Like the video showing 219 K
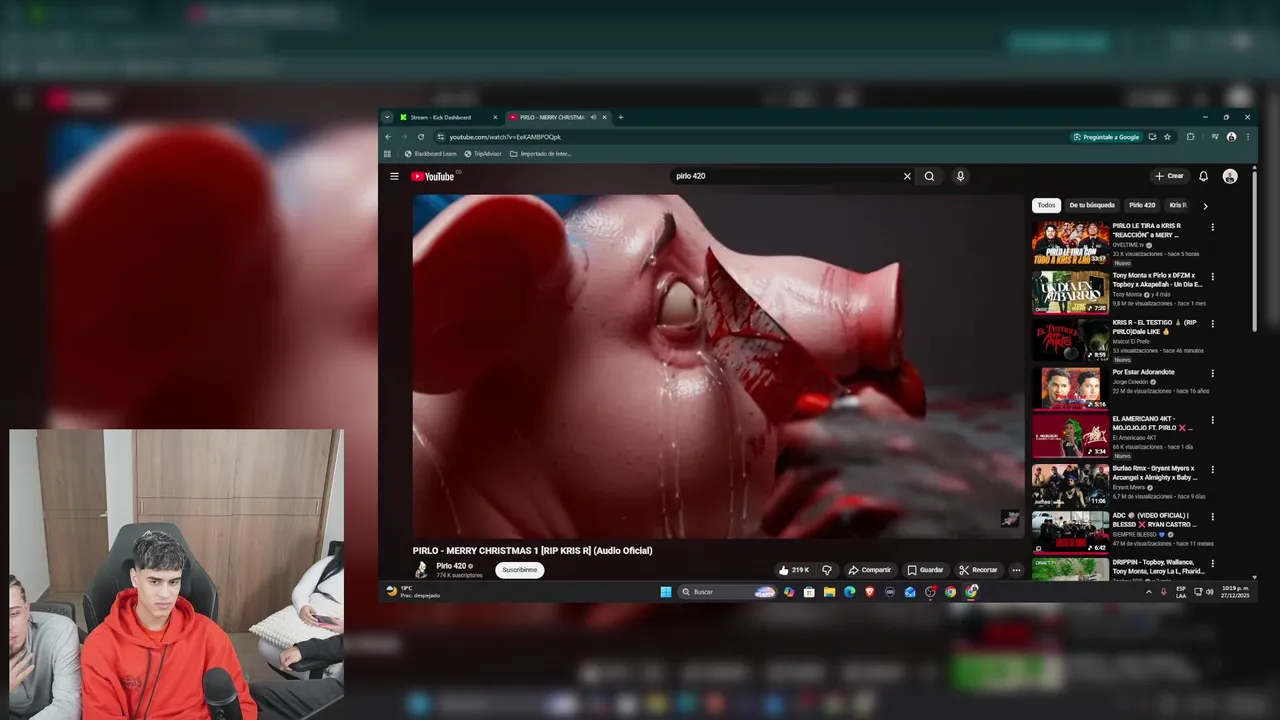This screenshot has width=1280, height=720. tap(795, 570)
